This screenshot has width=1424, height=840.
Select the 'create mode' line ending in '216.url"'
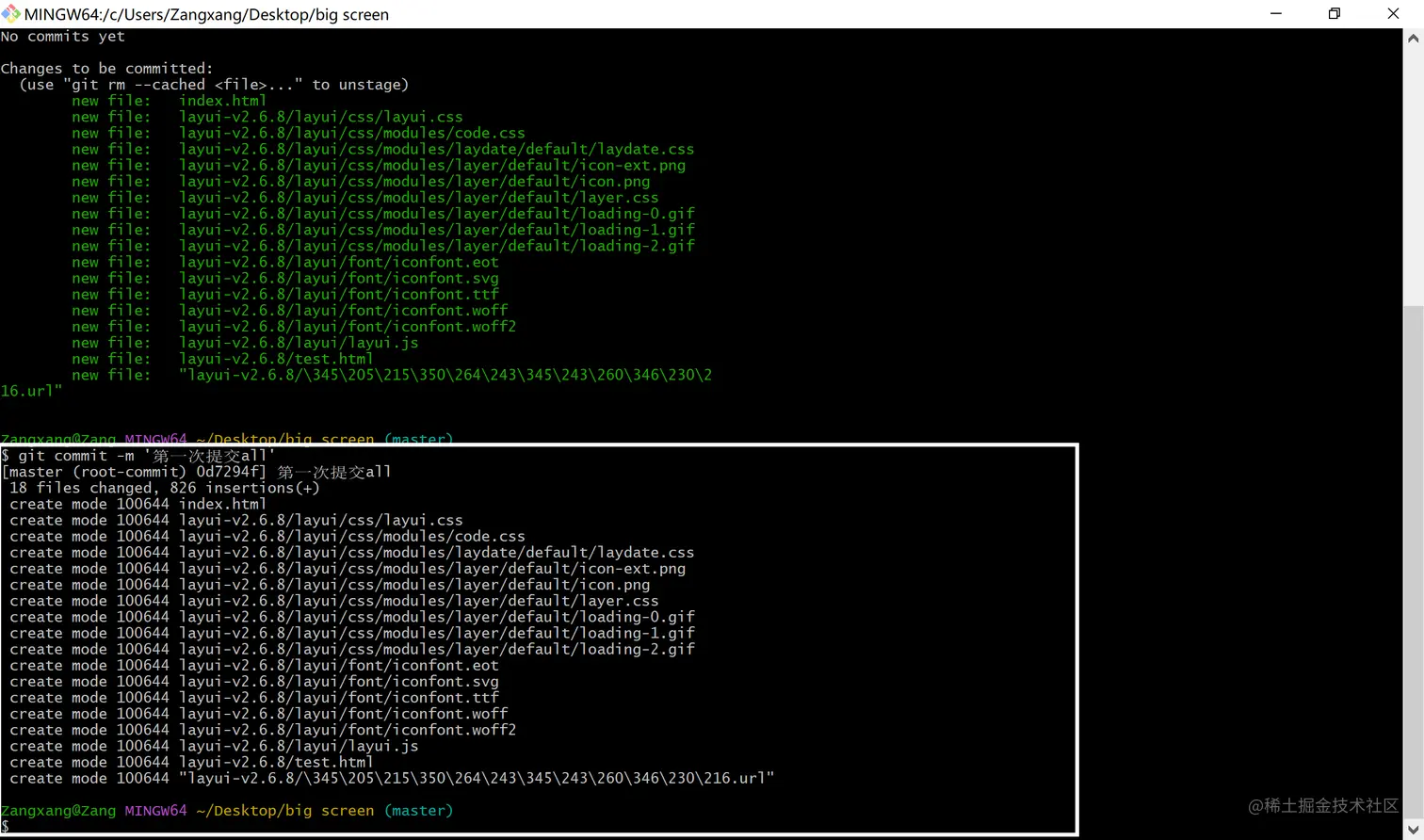point(392,779)
